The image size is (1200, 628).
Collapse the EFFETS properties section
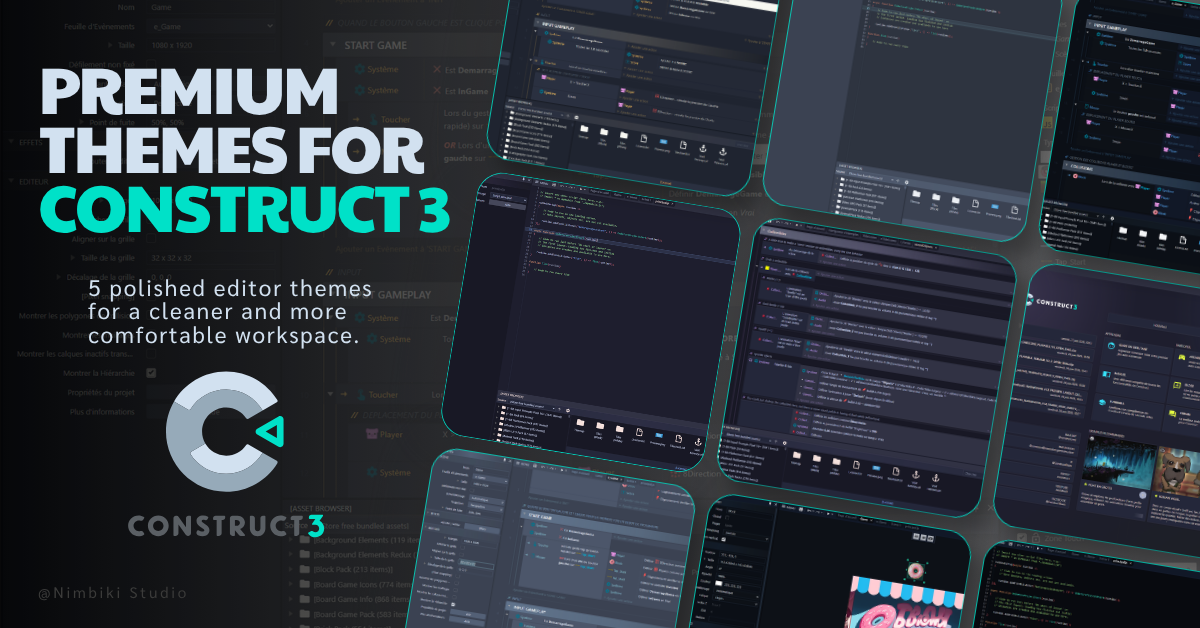click(9, 143)
